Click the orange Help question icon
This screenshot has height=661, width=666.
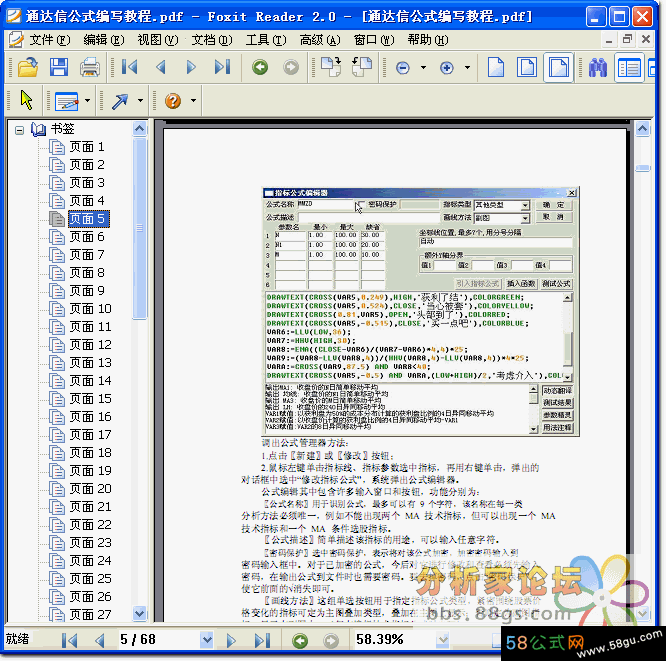(173, 101)
